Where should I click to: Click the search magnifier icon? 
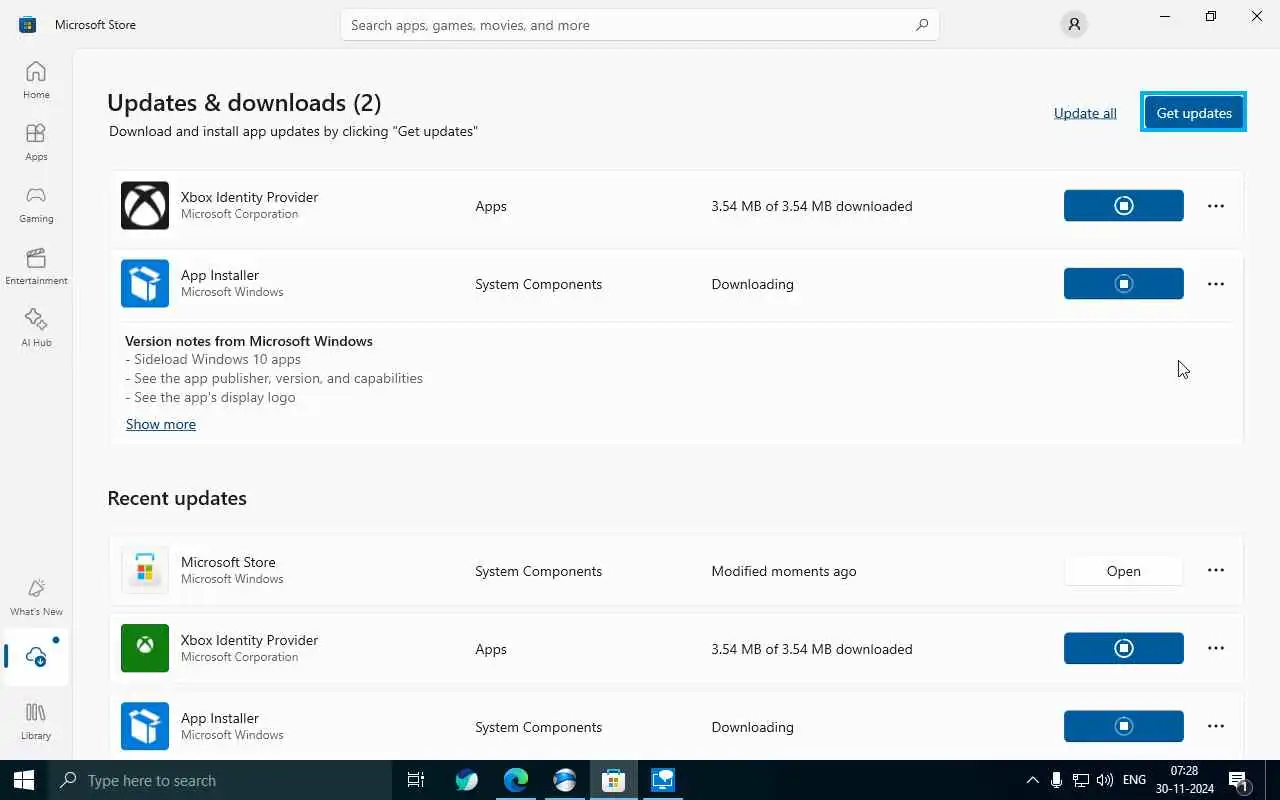(922, 25)
